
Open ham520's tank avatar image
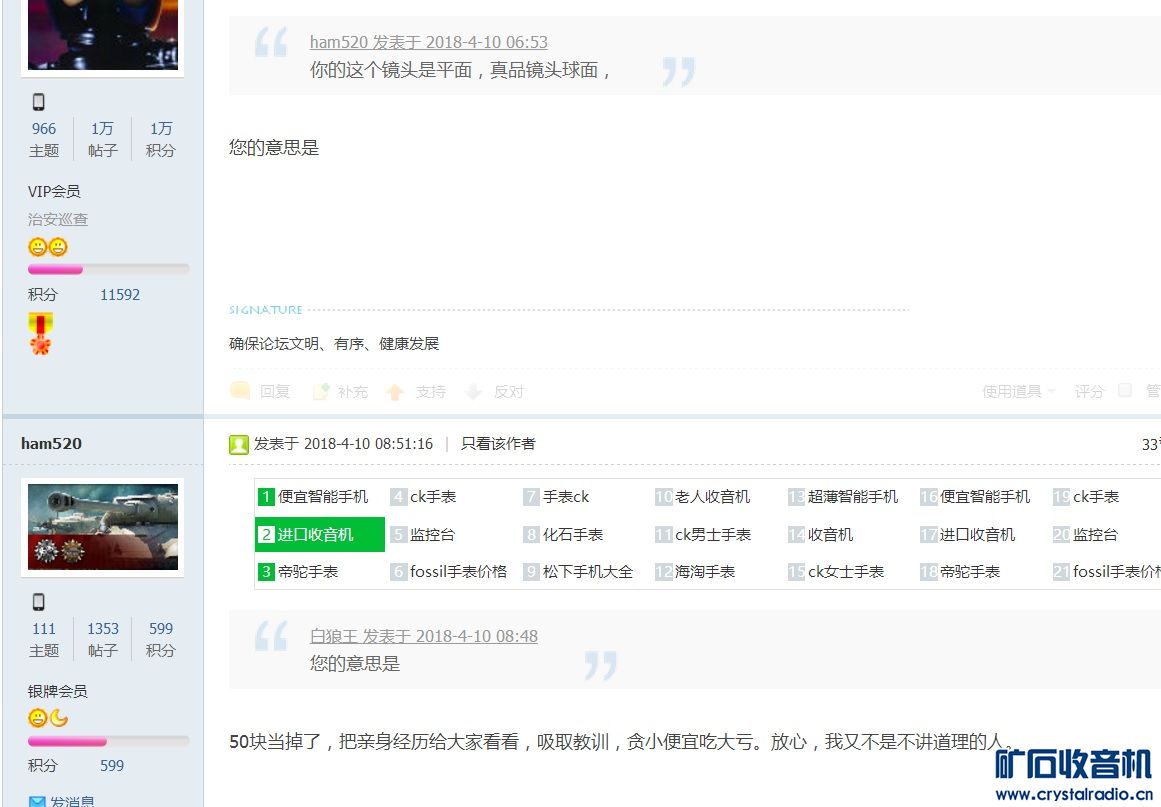coord(103,526)
